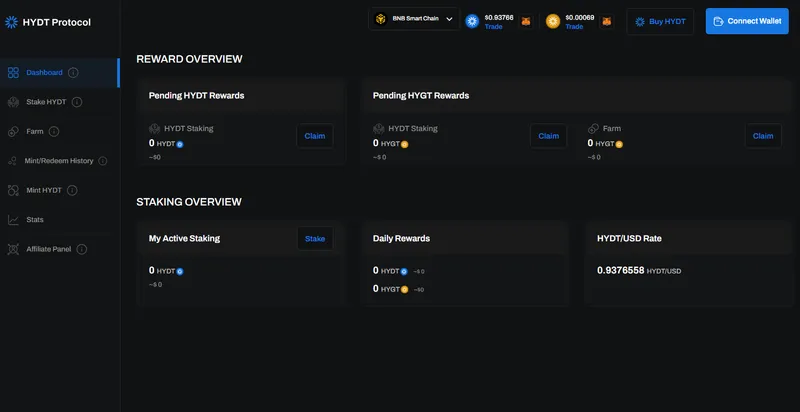Click the BNB chain logo icon
Screen dimensions: 800x412
coord(381,19)
